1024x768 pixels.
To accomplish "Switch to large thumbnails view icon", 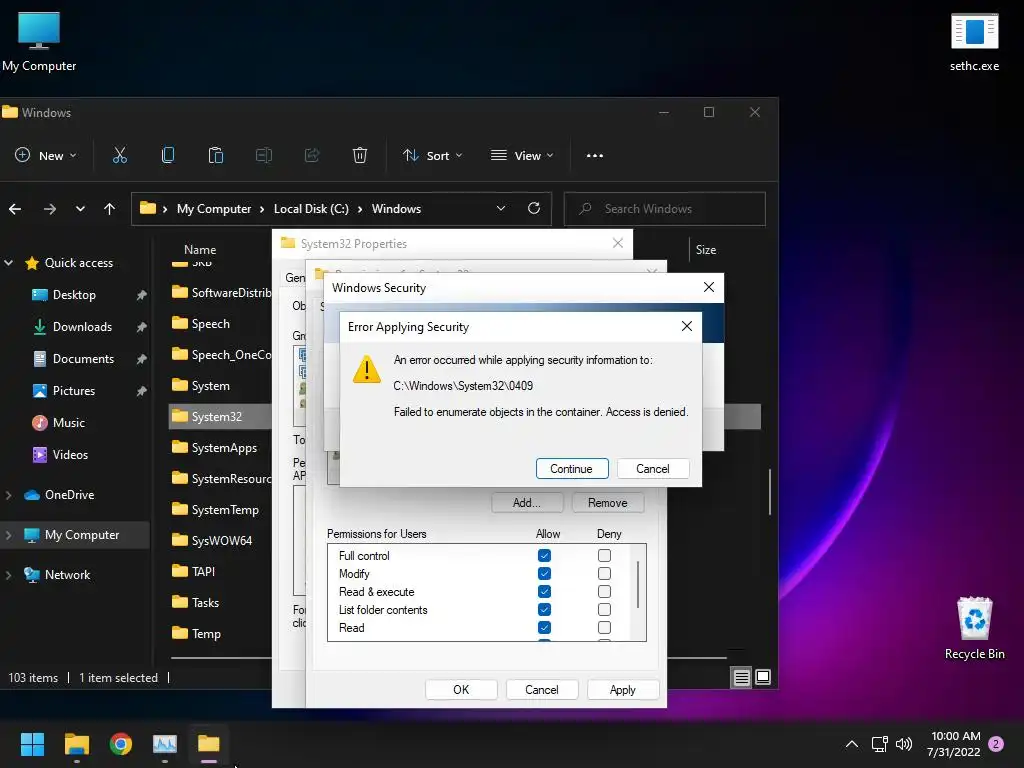I will (x=763, y=678).
